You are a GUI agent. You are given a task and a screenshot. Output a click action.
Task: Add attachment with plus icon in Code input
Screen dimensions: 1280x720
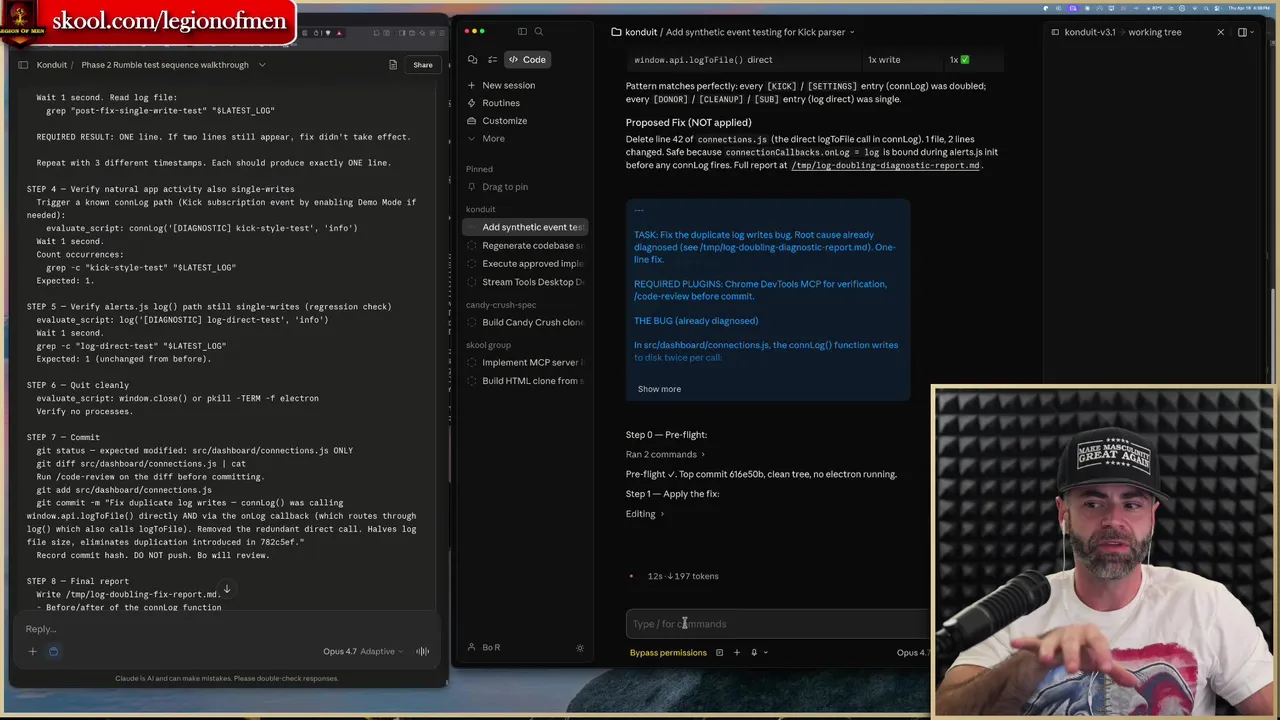(x=737, y=653)
